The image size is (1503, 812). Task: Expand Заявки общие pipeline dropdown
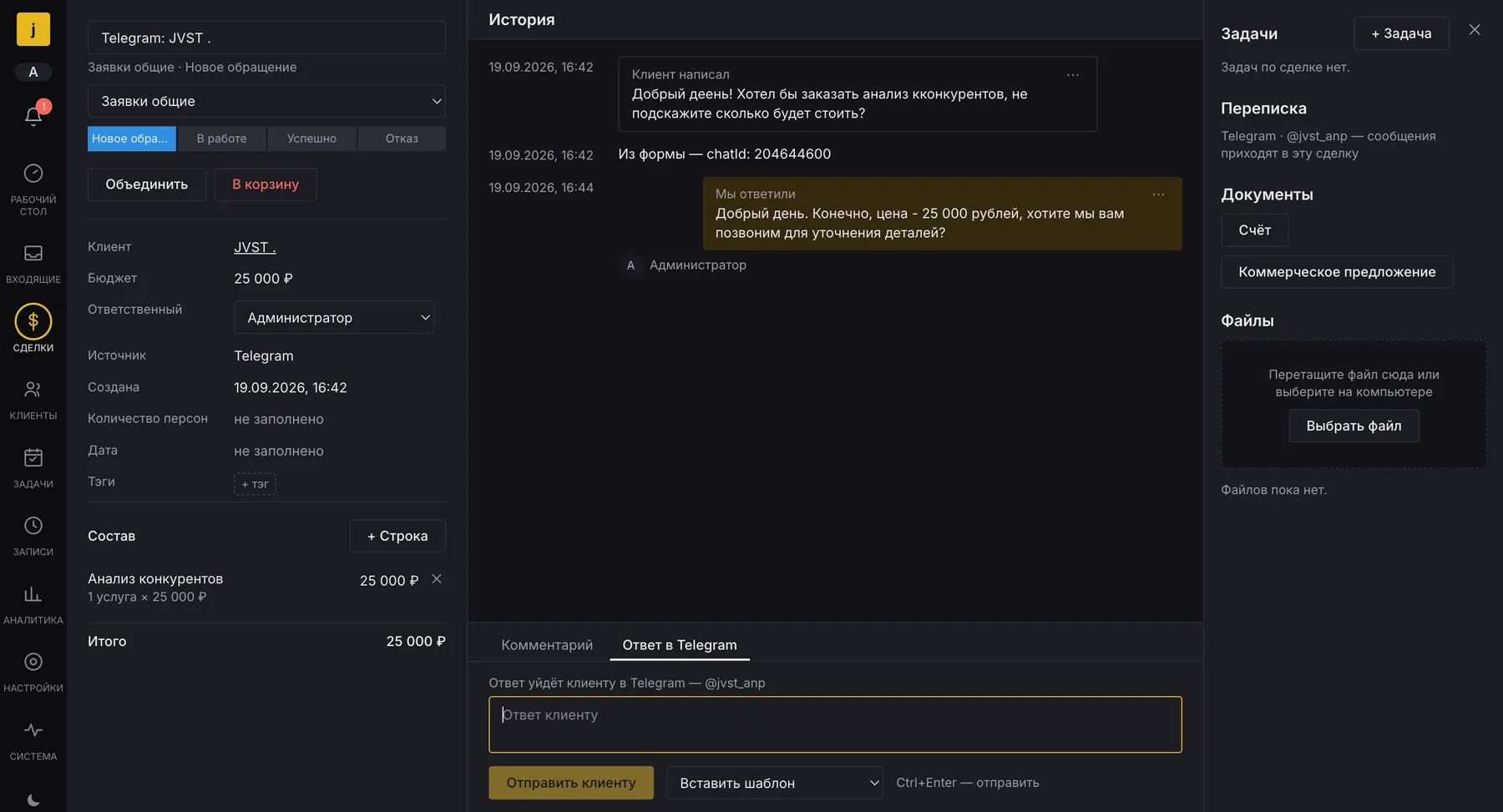266,101
